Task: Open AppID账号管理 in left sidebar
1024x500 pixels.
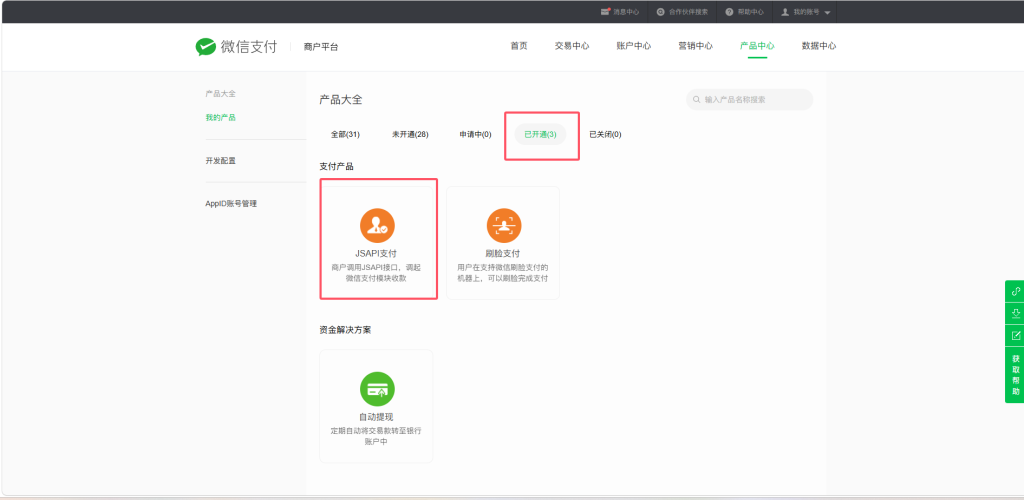Action: pyautogui.click(x=231, y=204)
